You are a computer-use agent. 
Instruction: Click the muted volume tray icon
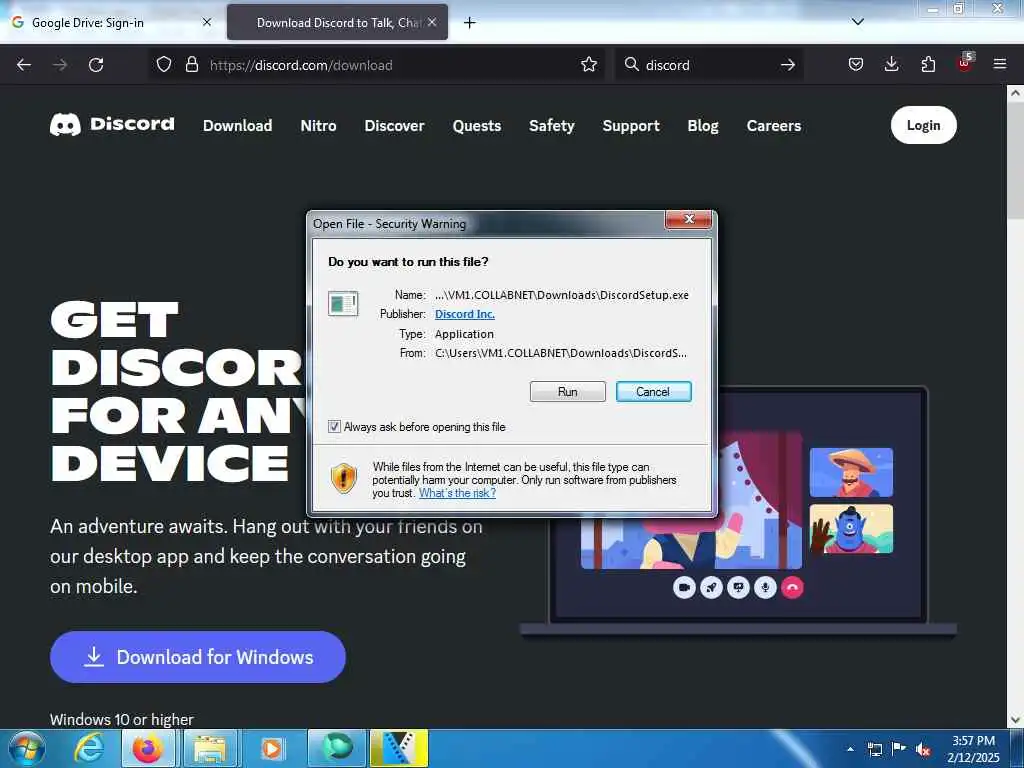pos(923,749)
